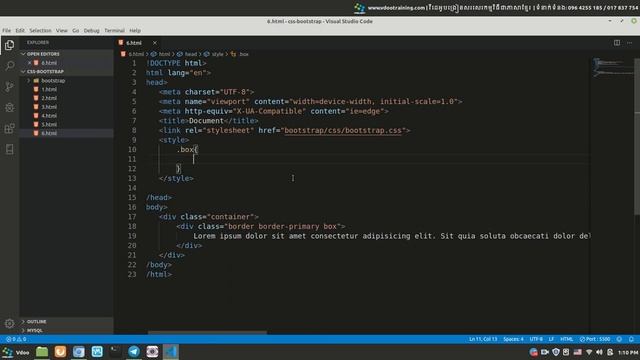Open the database panel icon in activity bar
Image resolution: width=640 pixels, height=360 pixels.
(9, 149)
